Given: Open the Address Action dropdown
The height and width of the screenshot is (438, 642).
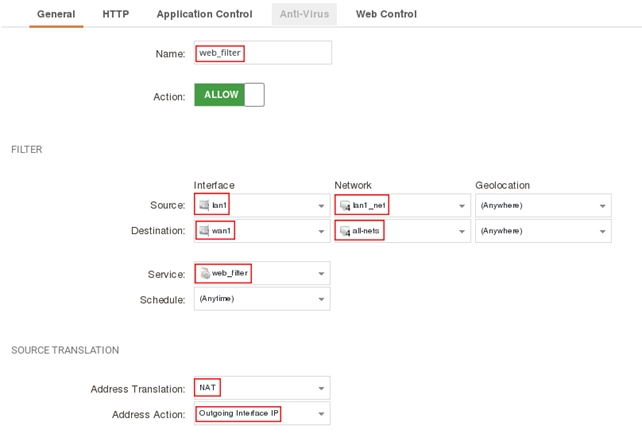Looking at the screenshot, I should click(x=321, y=414).
